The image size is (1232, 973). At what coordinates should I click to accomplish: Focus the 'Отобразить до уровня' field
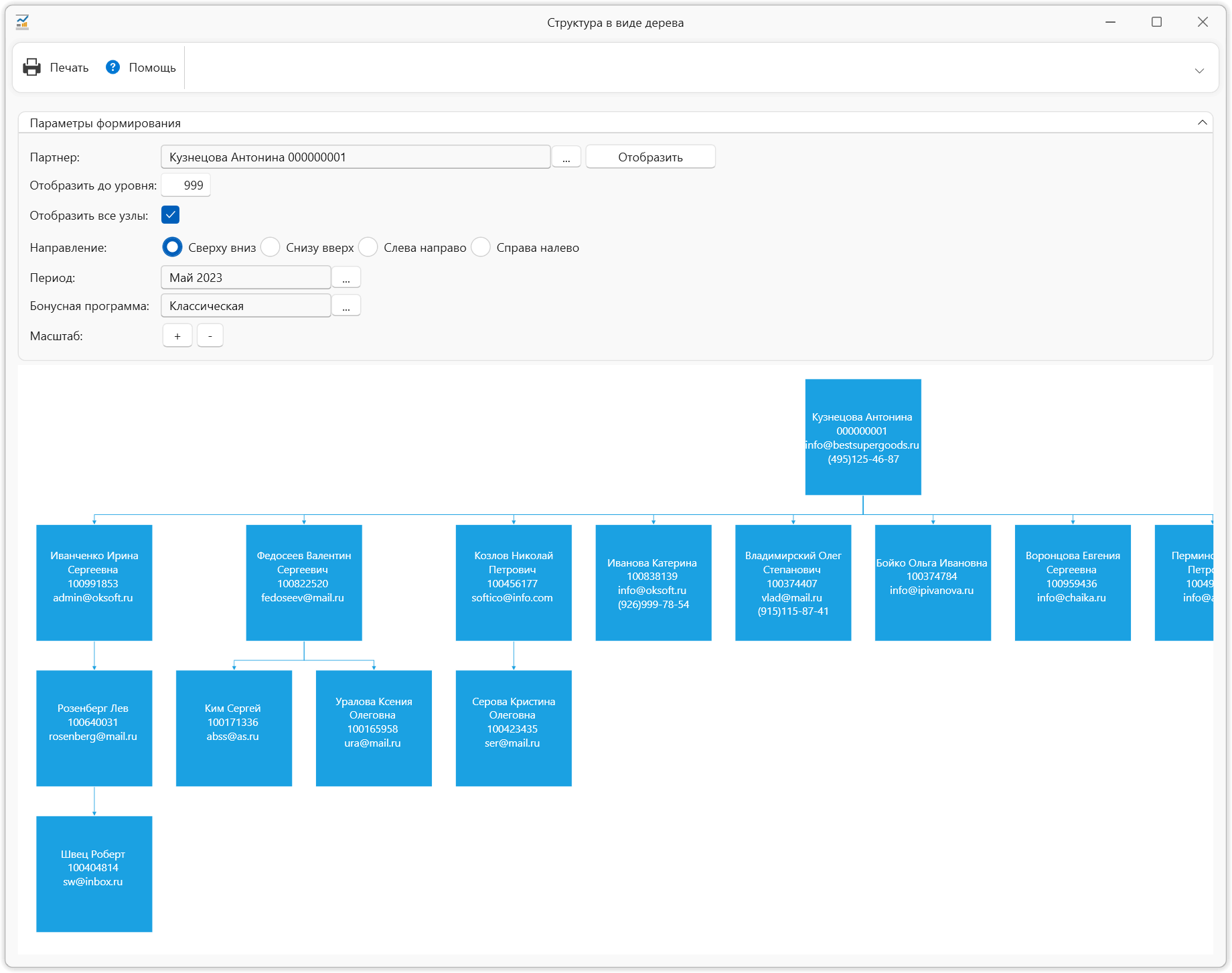coord(186,185)
